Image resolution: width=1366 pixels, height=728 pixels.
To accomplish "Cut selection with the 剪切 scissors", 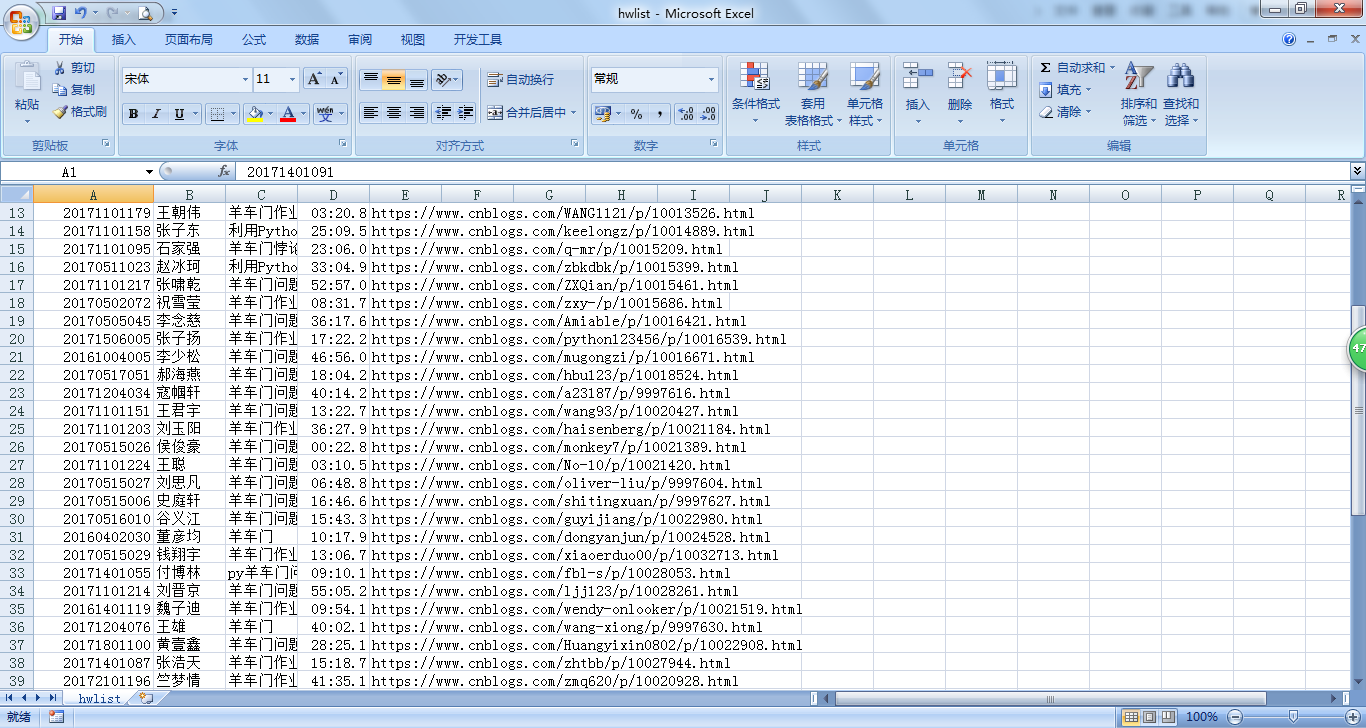I will point(74,68).
